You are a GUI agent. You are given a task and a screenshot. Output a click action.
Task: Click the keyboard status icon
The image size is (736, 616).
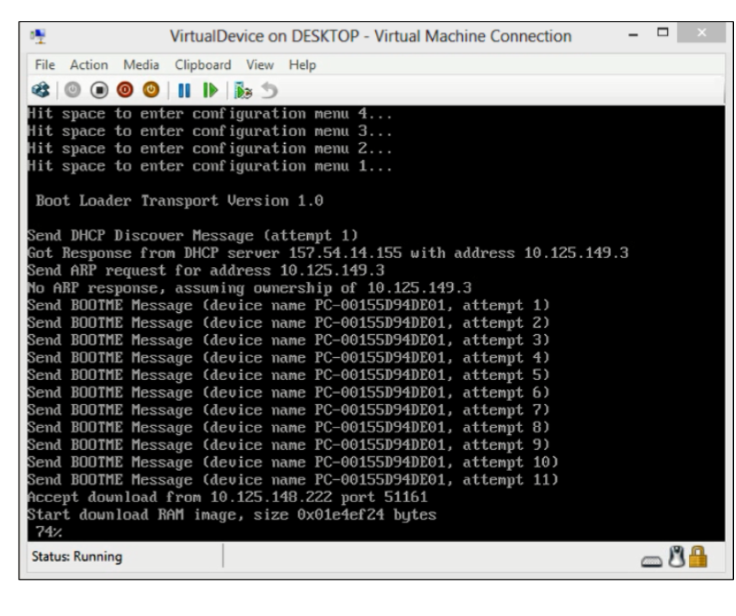[x=652, y=561]
